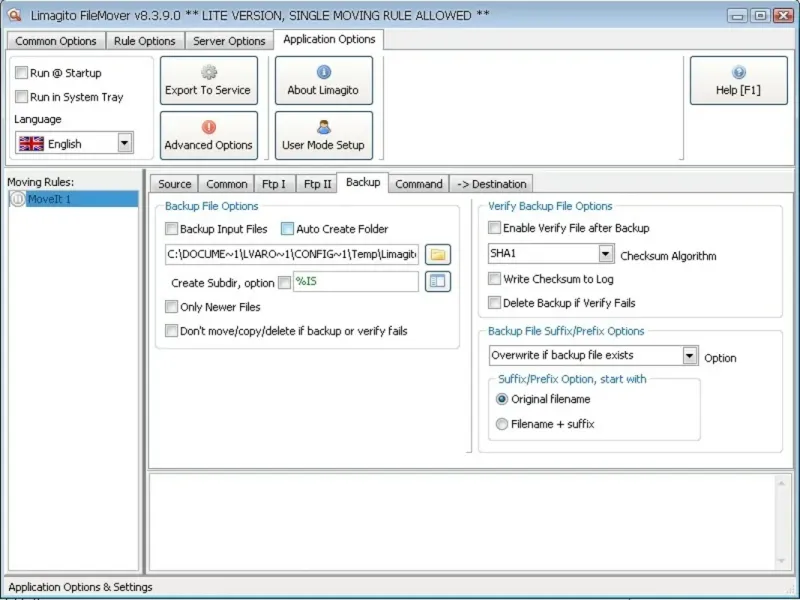Click the backup folder path field
Image resolution: width=800 pixels, height=600 pixels.
(292, 254)
